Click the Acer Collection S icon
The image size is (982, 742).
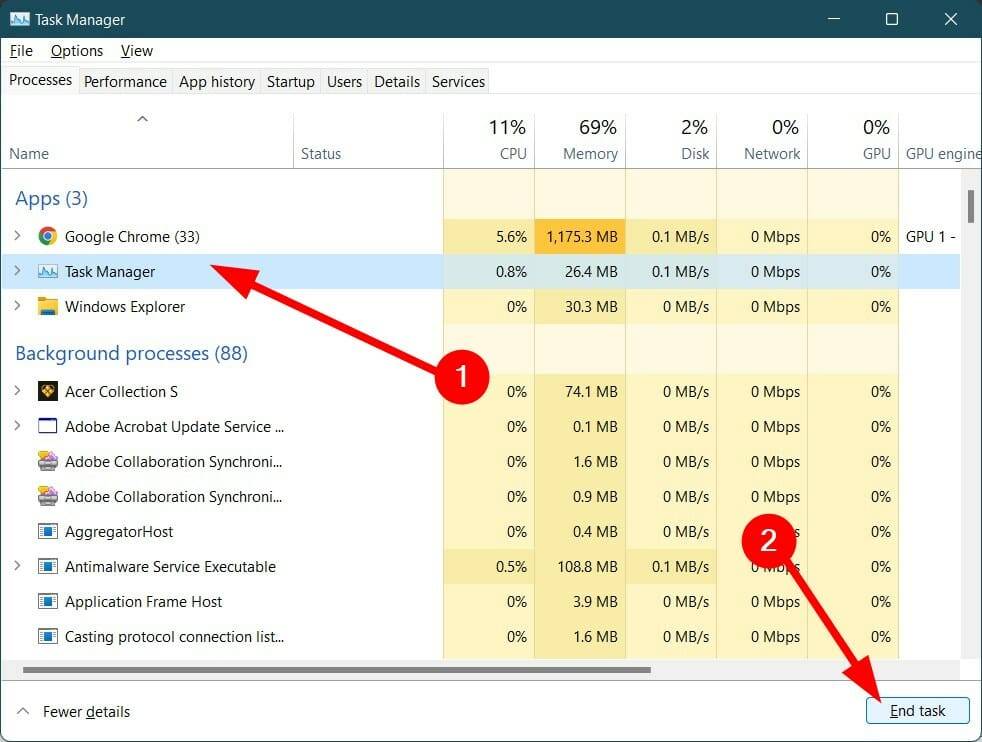click(x=48, y=391)
